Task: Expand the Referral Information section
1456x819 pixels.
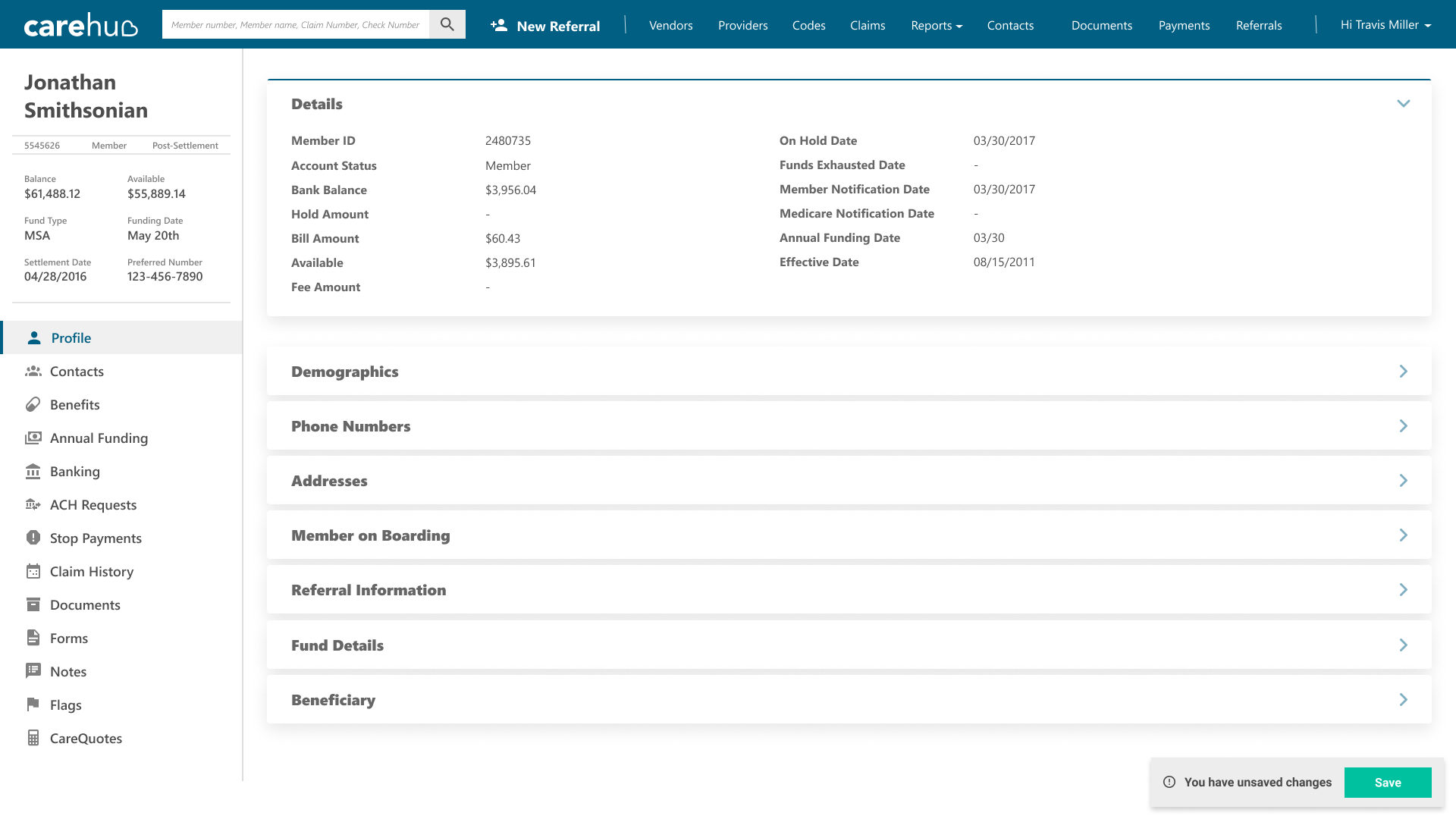Action: [x=1403, y=589]
